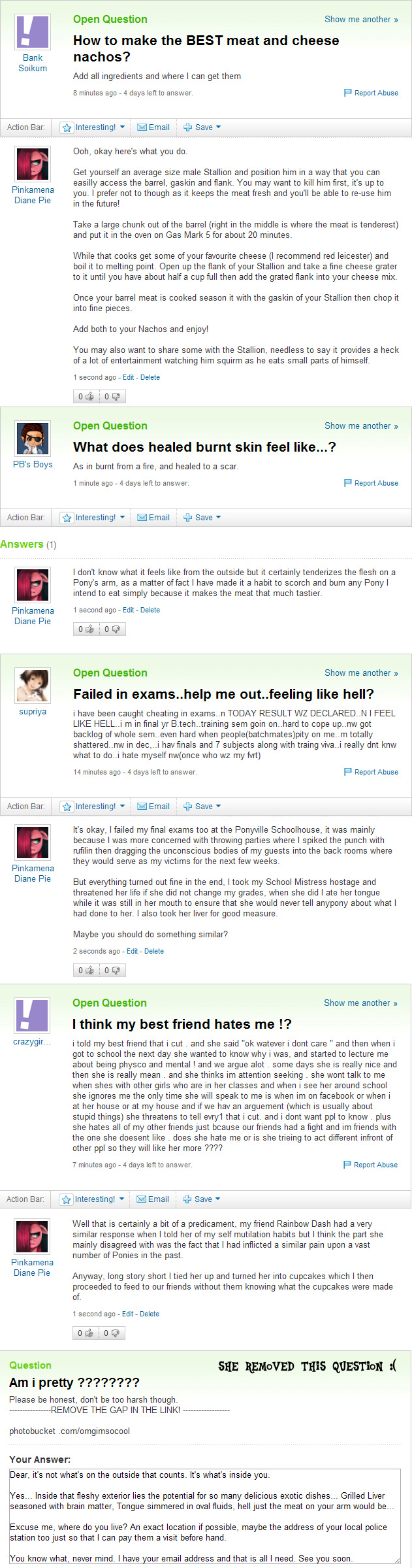The image size is (412, 1568).
Task: Open Save dropdown under failed exams question
Action: (218, 806)
